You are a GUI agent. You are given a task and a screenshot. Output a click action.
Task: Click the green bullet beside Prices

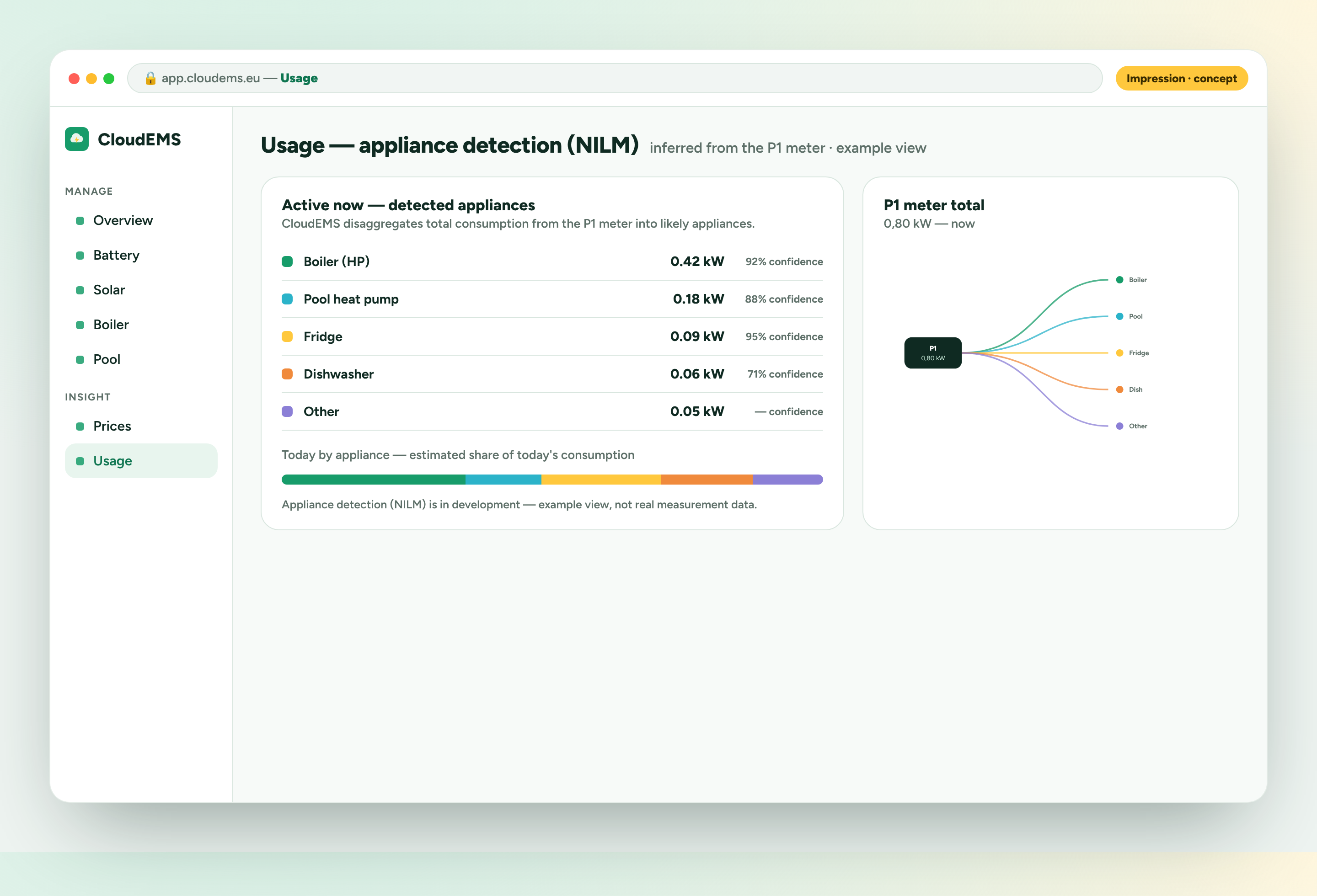click(80, 427)
